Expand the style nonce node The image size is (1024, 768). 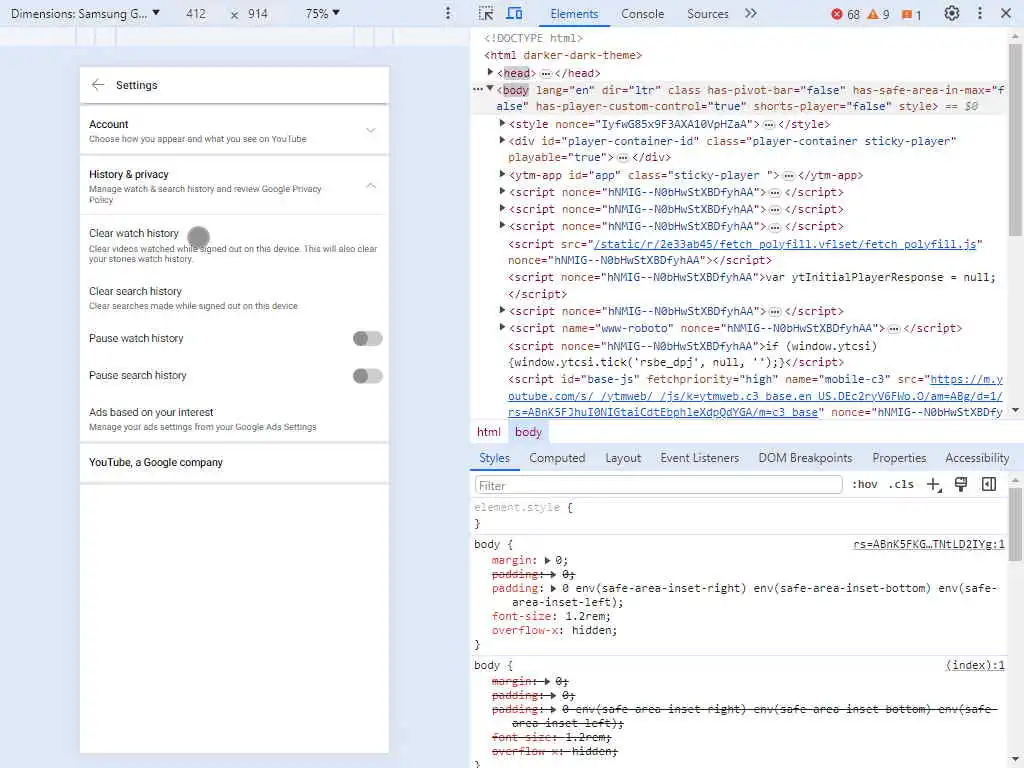click(502, 123)
